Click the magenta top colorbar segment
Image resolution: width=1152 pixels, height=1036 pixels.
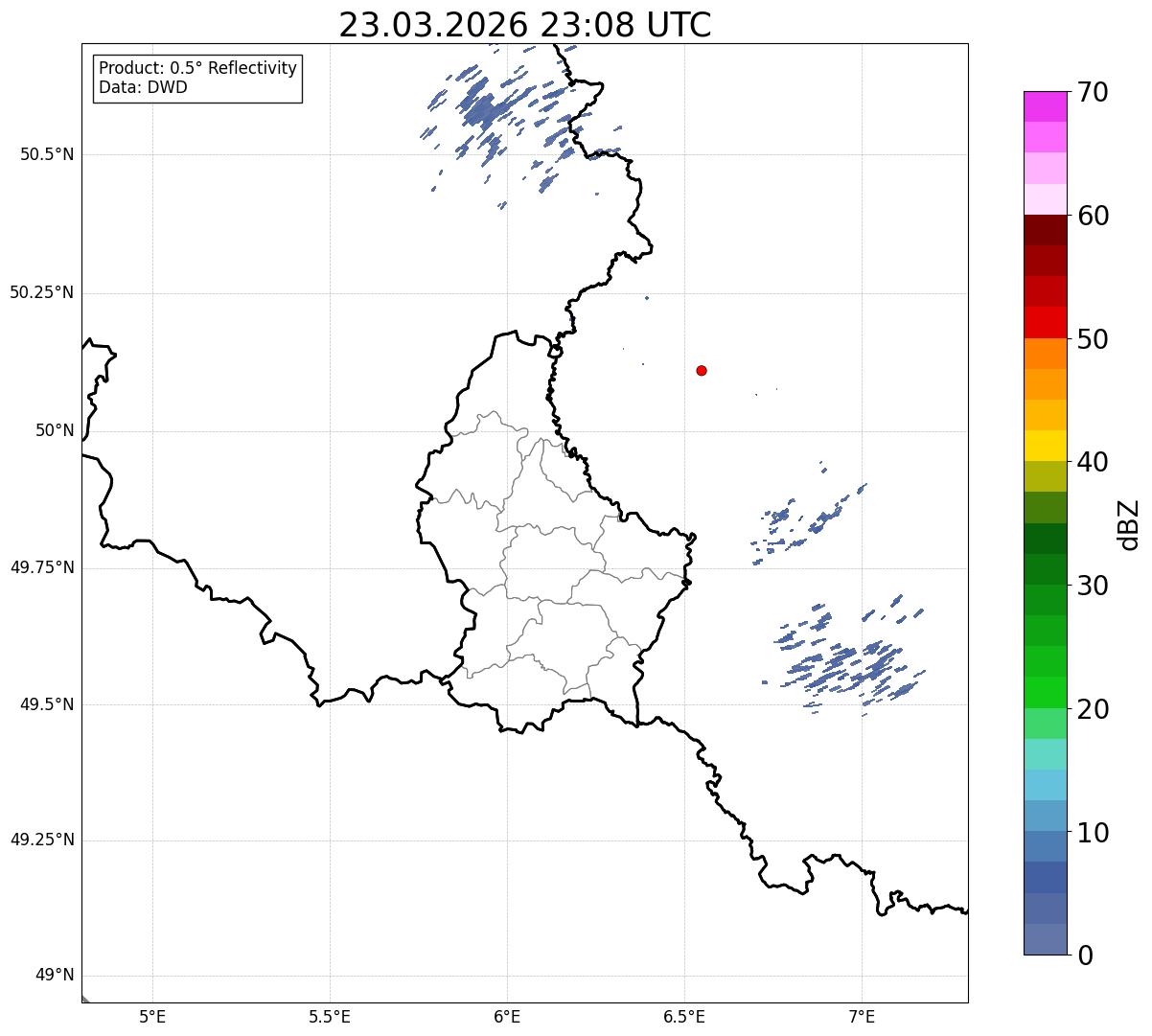(x=1046, y=106)
